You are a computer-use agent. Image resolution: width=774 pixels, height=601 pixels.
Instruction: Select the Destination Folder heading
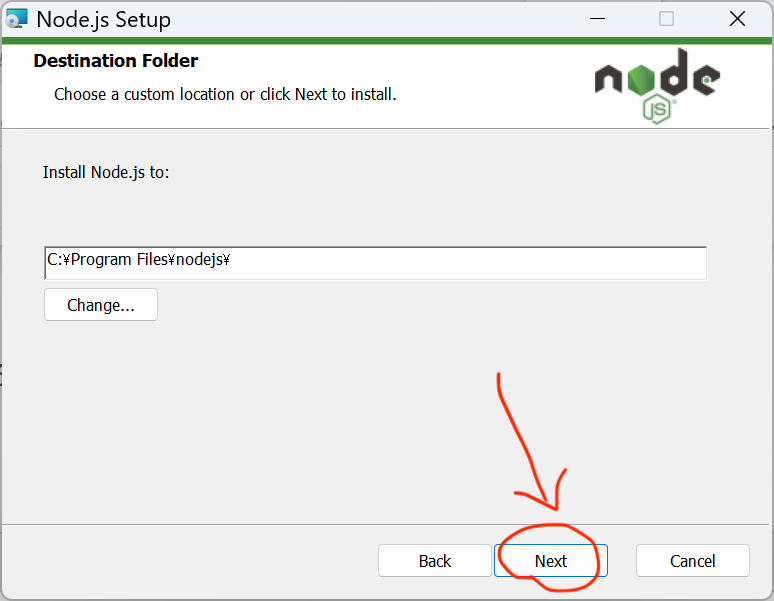116,61
